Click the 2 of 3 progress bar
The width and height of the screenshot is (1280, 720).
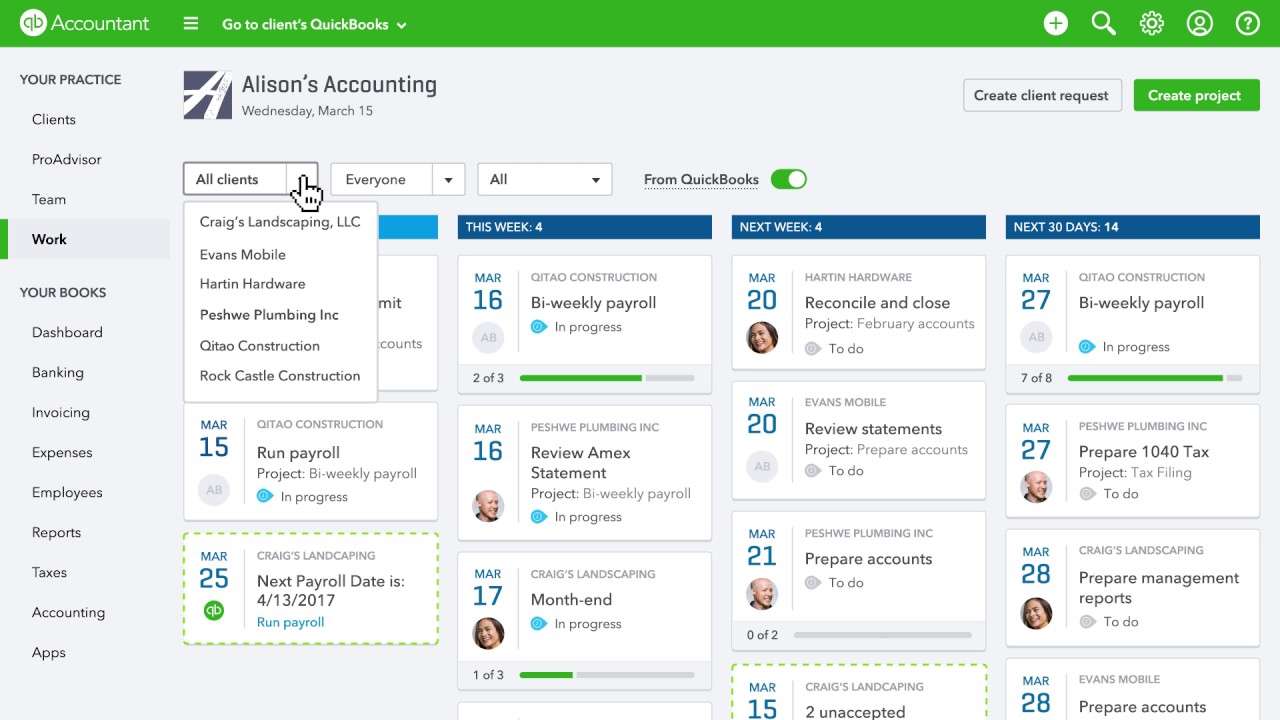[607, 378]
